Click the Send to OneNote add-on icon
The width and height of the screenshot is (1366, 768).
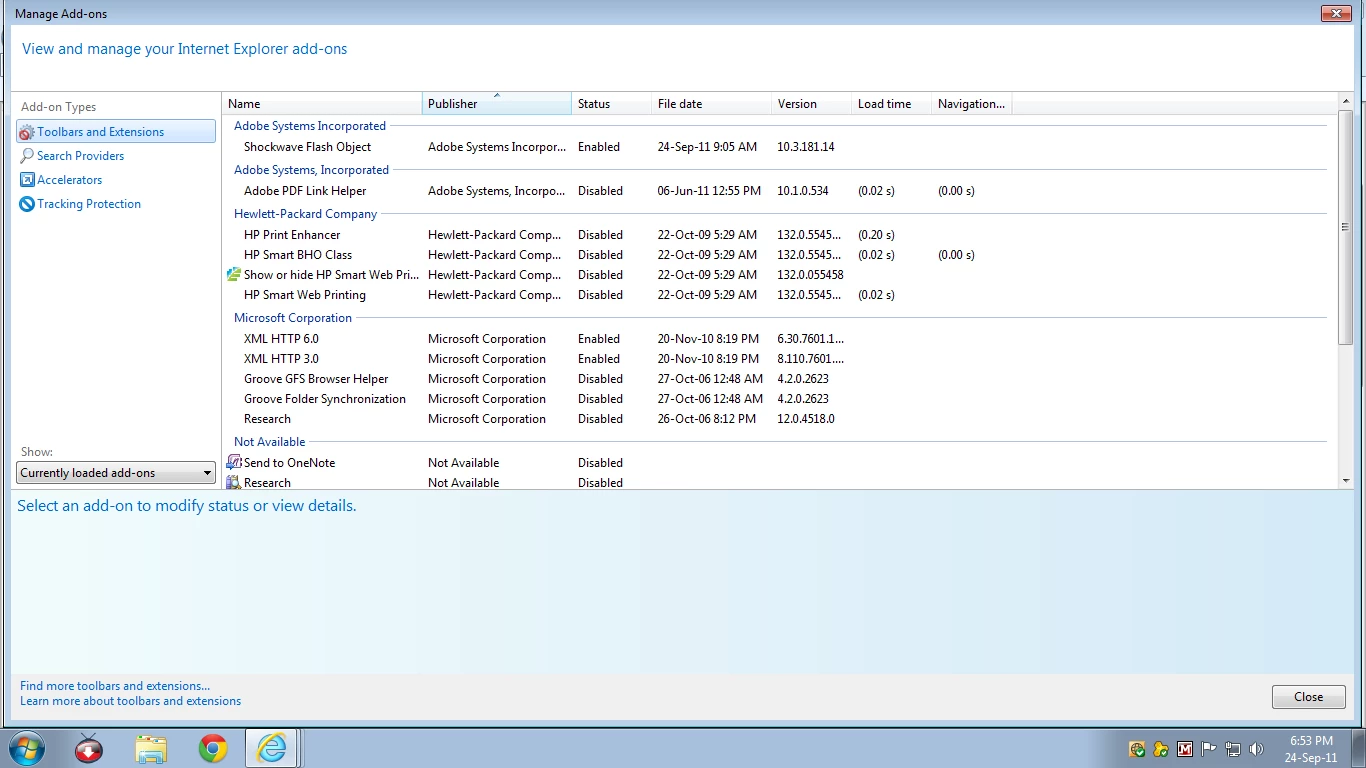(x=234, y=462)
